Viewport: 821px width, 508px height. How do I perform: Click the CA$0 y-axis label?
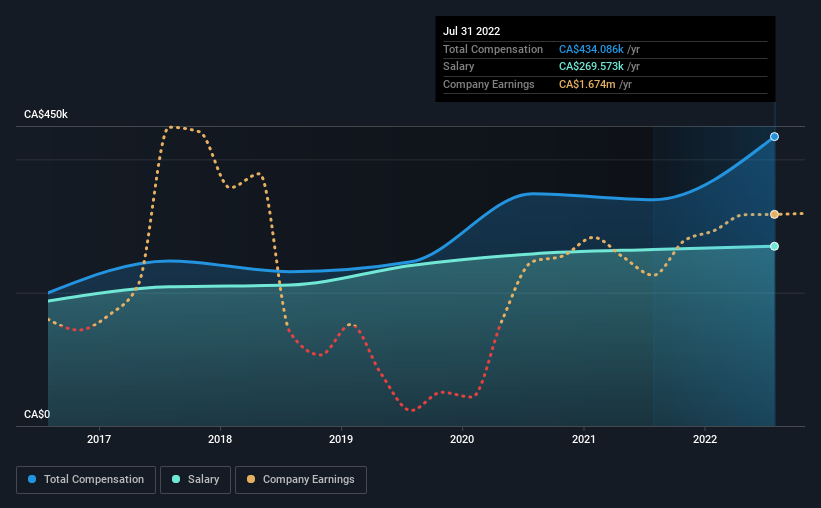[x=37, y=414]
